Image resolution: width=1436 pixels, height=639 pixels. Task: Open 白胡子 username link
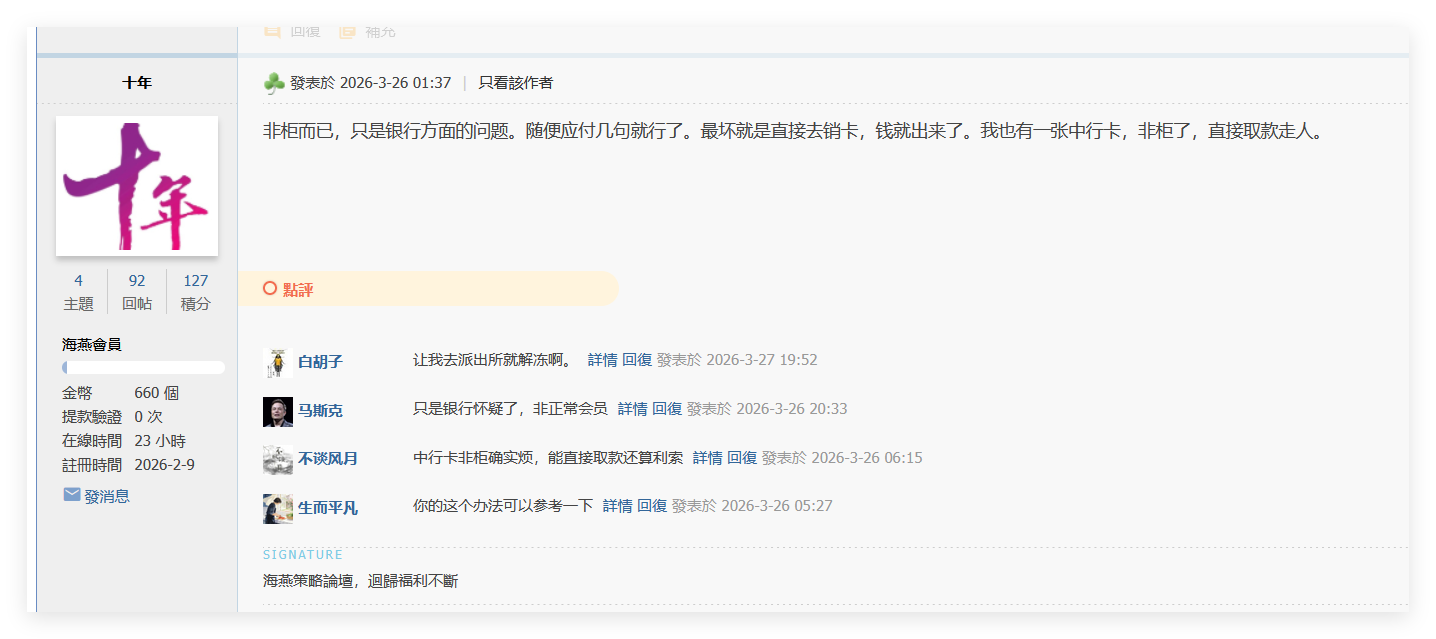tap(320, 362)
